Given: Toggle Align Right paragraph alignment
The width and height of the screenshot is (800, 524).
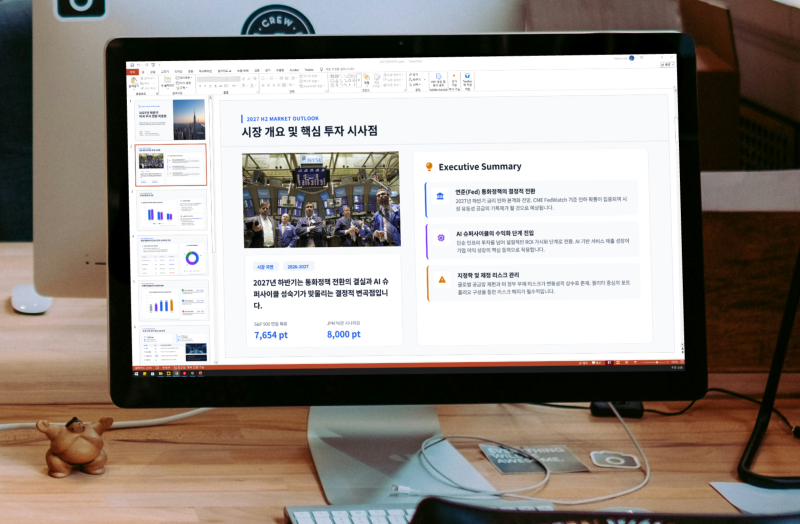Looking at the screenshot, I should [x=273, y=85].
